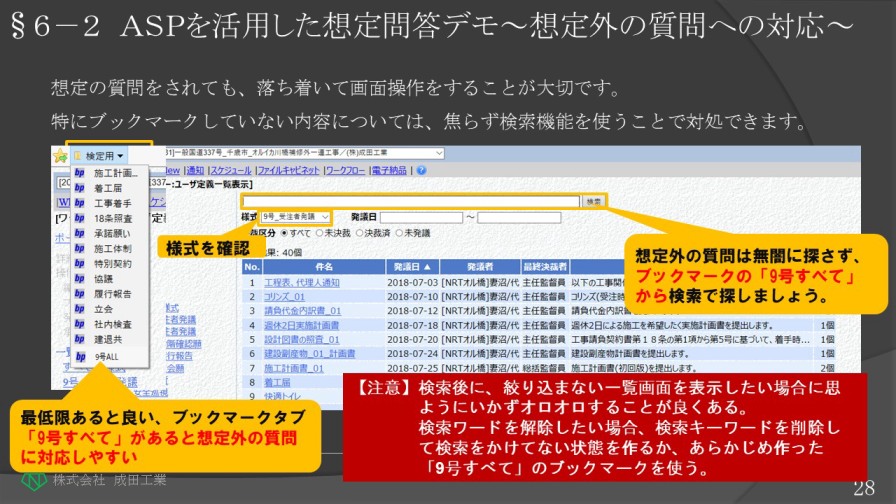Screen dimensions: 896x504
Task: Select the 履行報告 bookmark
Action: (x=111, y=294)
